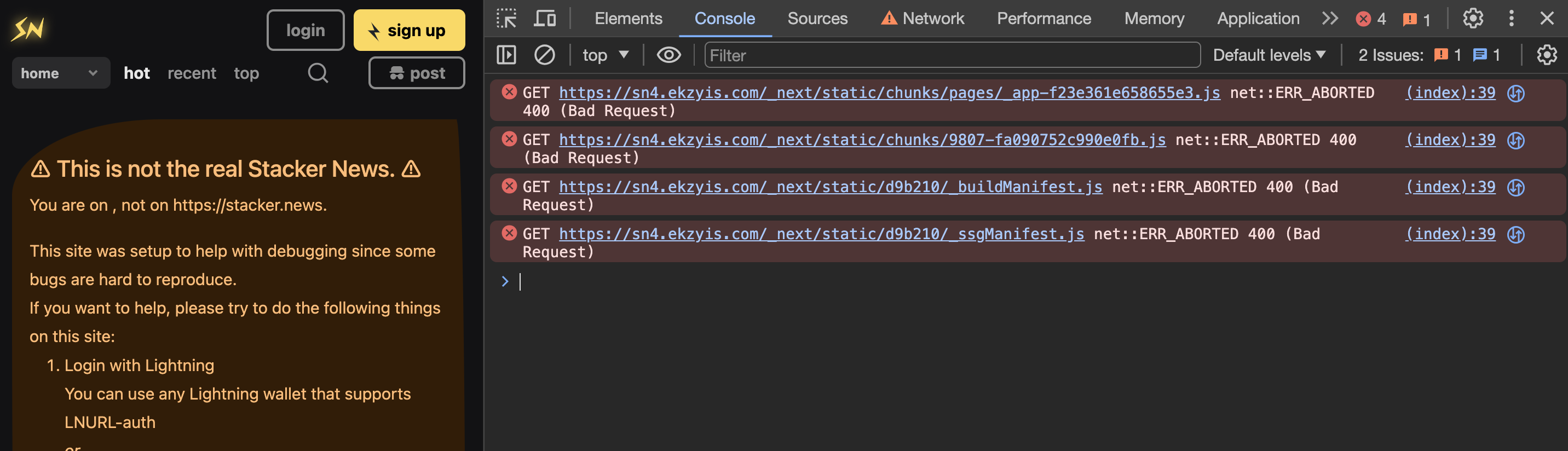Open the _buildManifest.js error link
Screen dimensions: 1568x451
830,187
